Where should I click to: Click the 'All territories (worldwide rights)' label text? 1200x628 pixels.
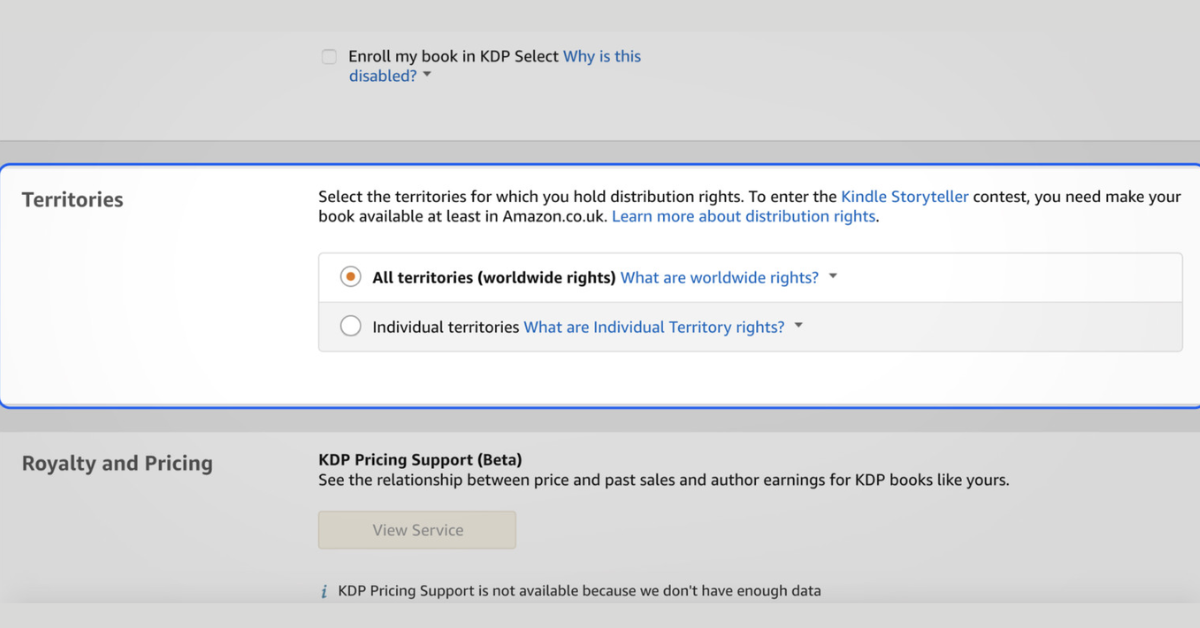493,277
